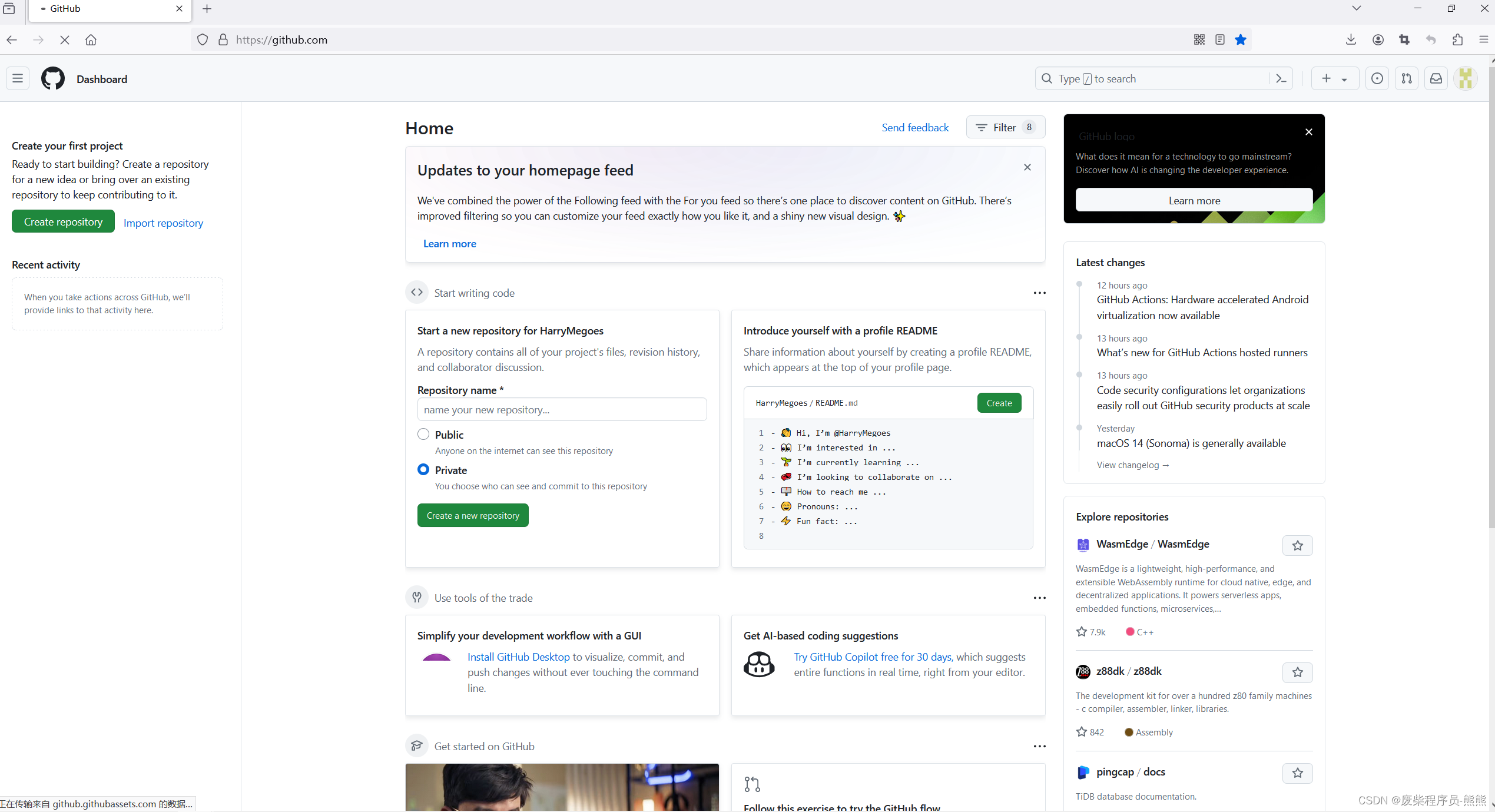Go back to the previous page
The height and width of the screenshot is (812, 1495).
click(12, 39)
